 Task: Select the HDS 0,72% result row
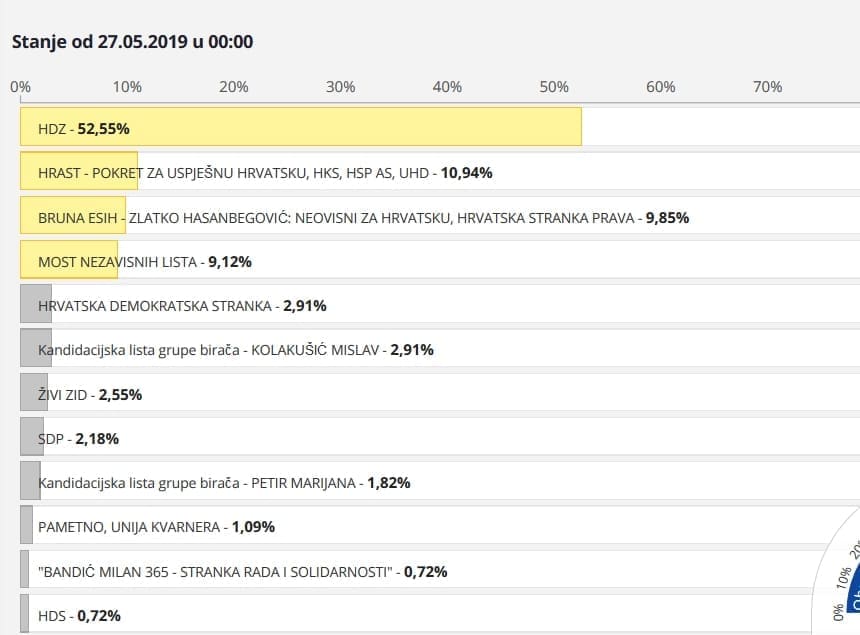click(79, 615)
